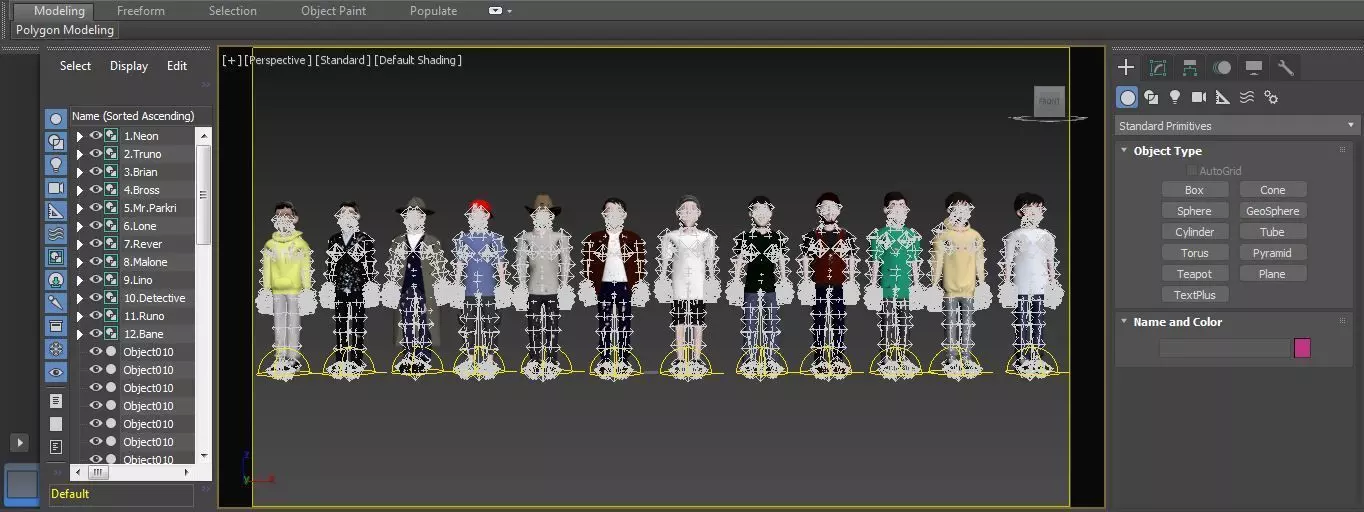Toggle Display Space Warps filter in Scene Explorer
Screen dimensions: 1364x512
(56, 234)
